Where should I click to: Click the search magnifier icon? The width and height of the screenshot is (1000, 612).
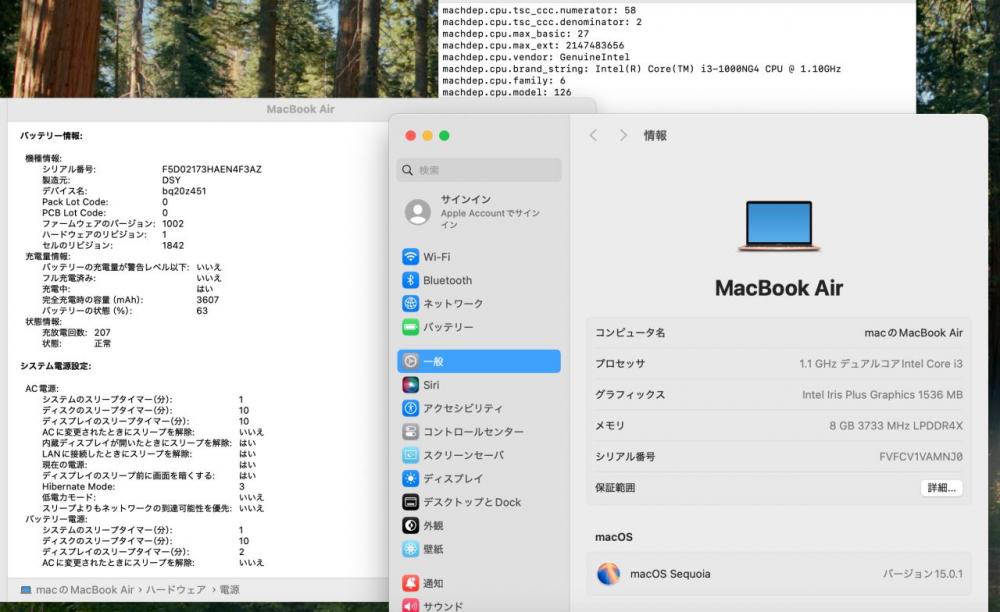coord(408,170)
